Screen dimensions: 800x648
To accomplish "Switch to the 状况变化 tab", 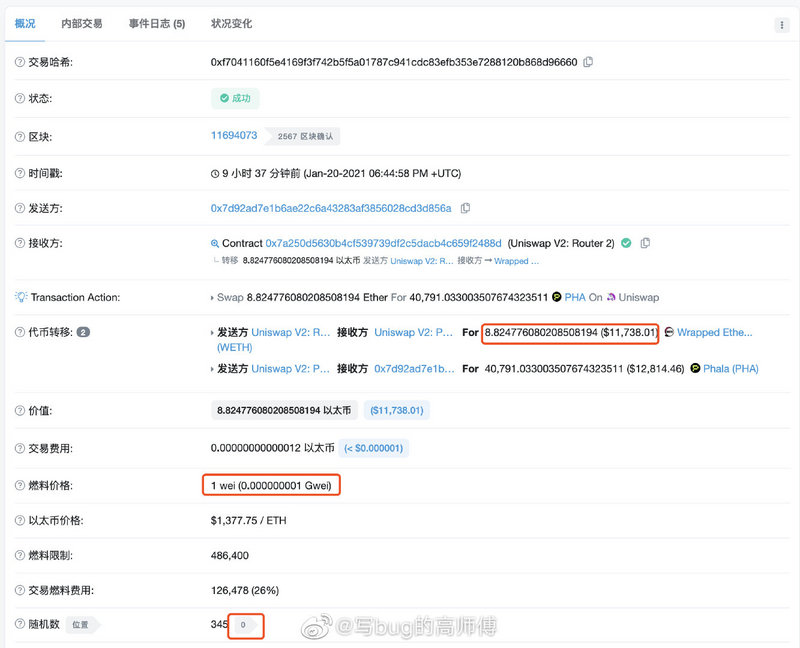I will coord(231,23).
